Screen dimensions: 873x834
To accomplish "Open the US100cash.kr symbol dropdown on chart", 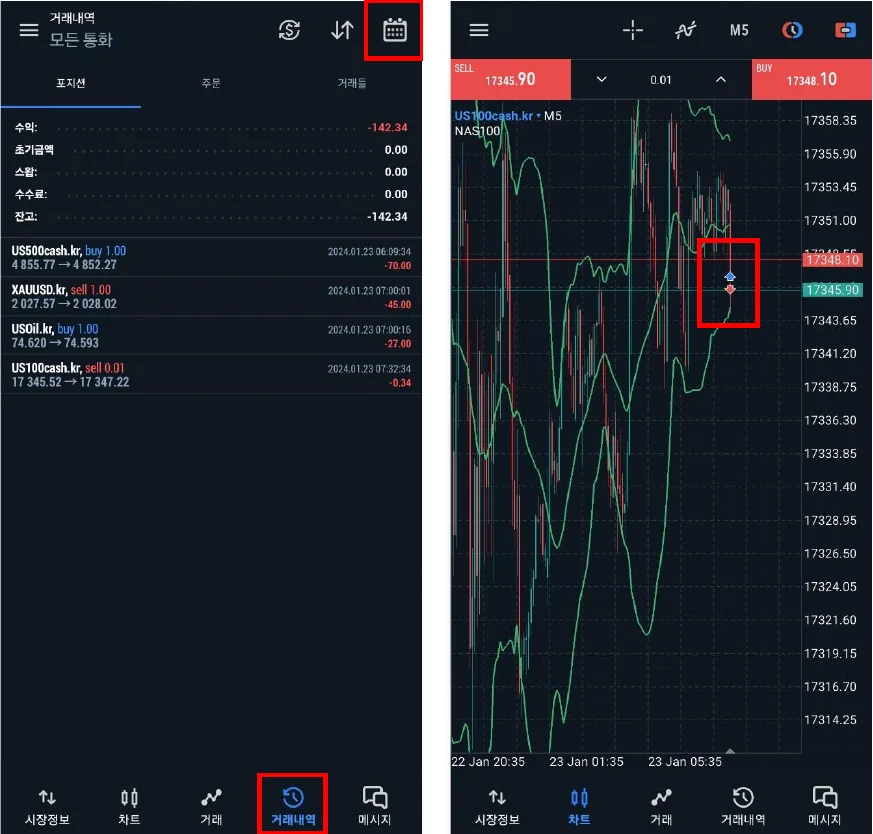I will pyautogui.click(x=497, y=116).
